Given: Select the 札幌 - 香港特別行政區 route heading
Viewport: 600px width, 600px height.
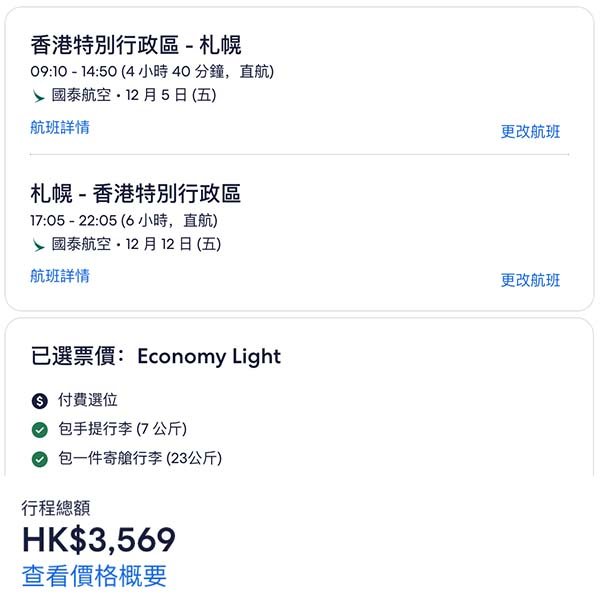Looking at the screenshot, I should point(136,193).
